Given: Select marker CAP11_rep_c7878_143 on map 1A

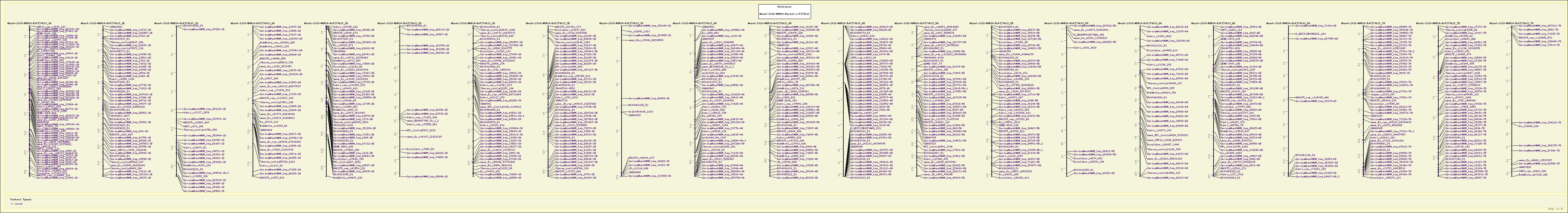Looking at the screenshot, I should tap(50, 27).
